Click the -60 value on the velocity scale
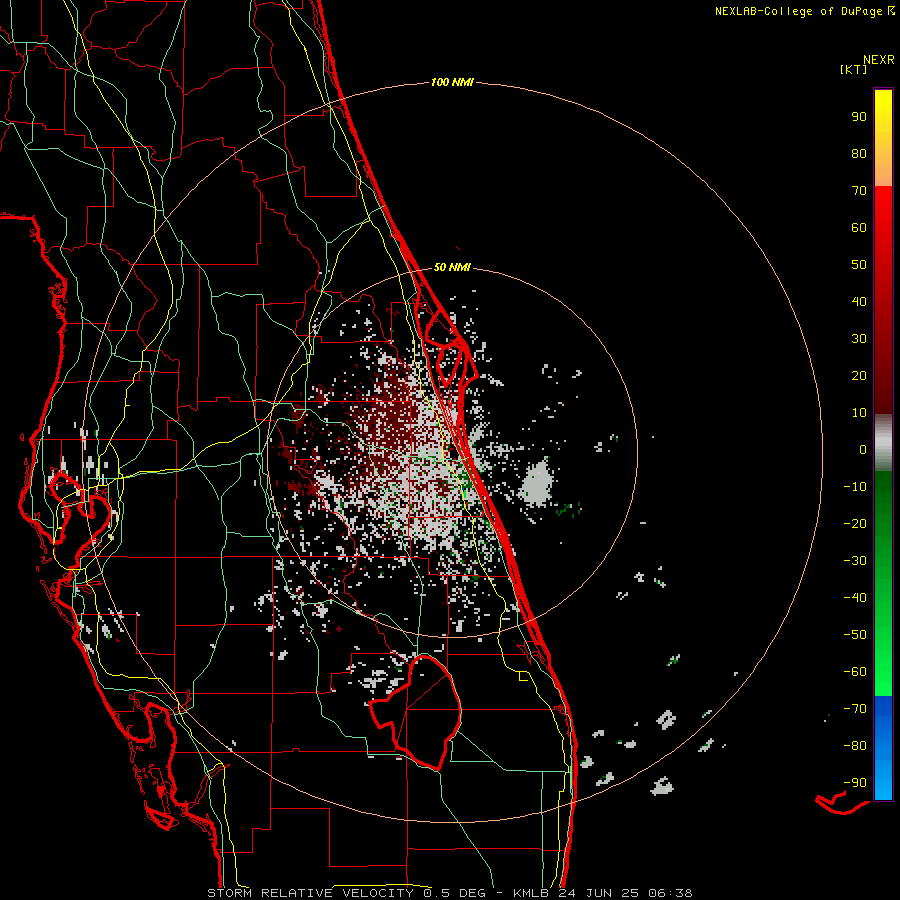Viewport: 900px width, 900px height. pyautogui.click(x=855, y=672)
